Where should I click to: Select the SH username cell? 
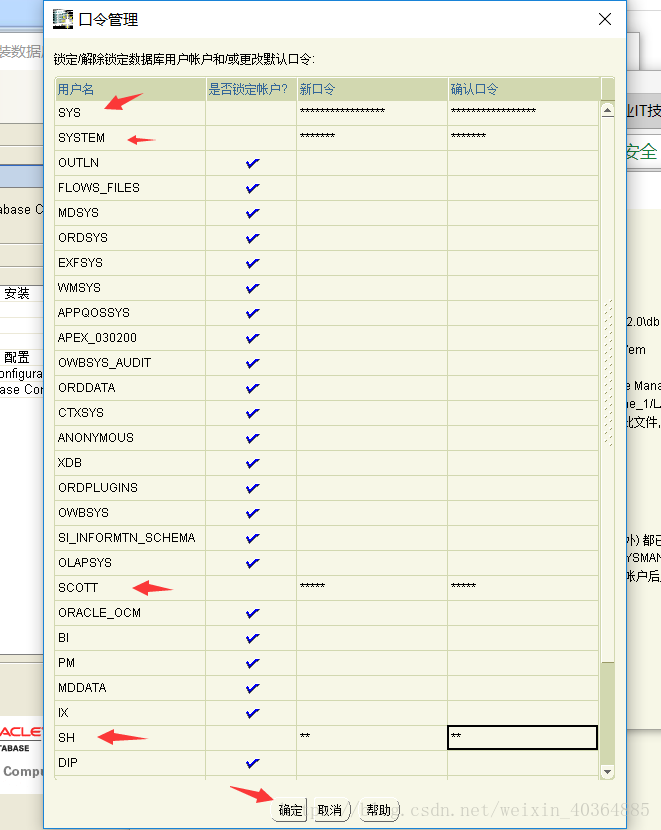130,738
